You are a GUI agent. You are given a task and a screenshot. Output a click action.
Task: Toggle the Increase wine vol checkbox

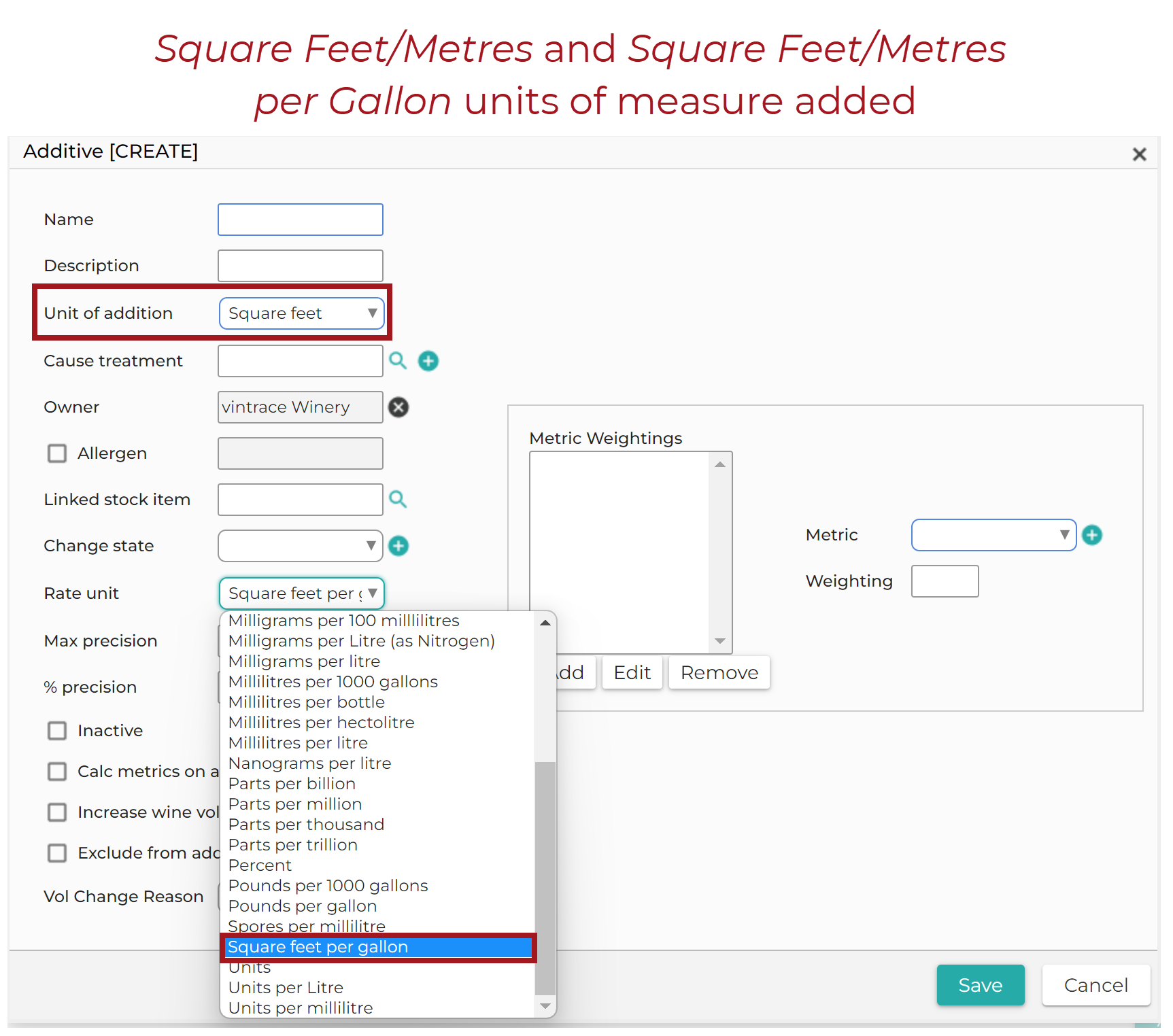57,812
